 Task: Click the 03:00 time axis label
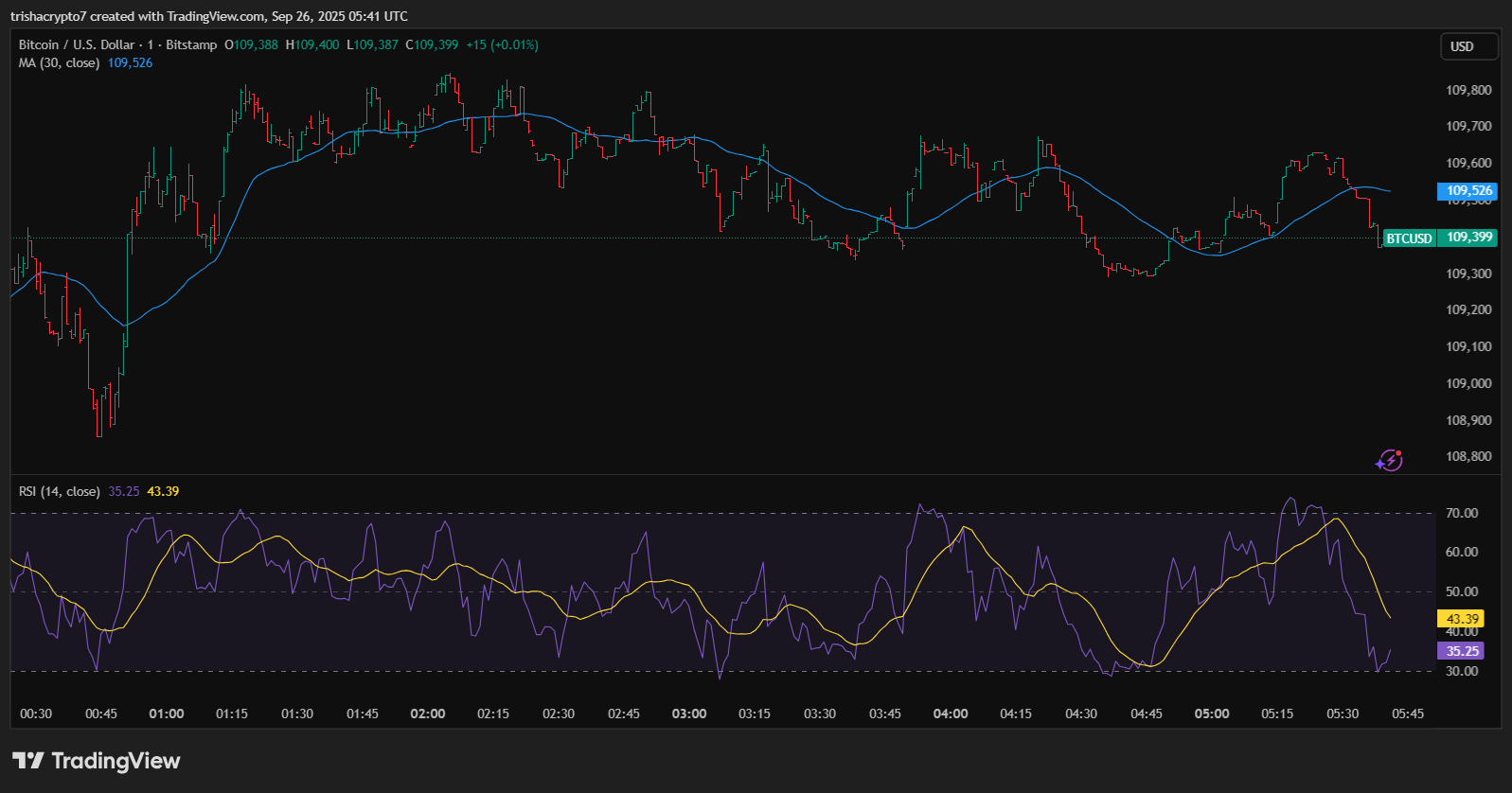(689, 714)
